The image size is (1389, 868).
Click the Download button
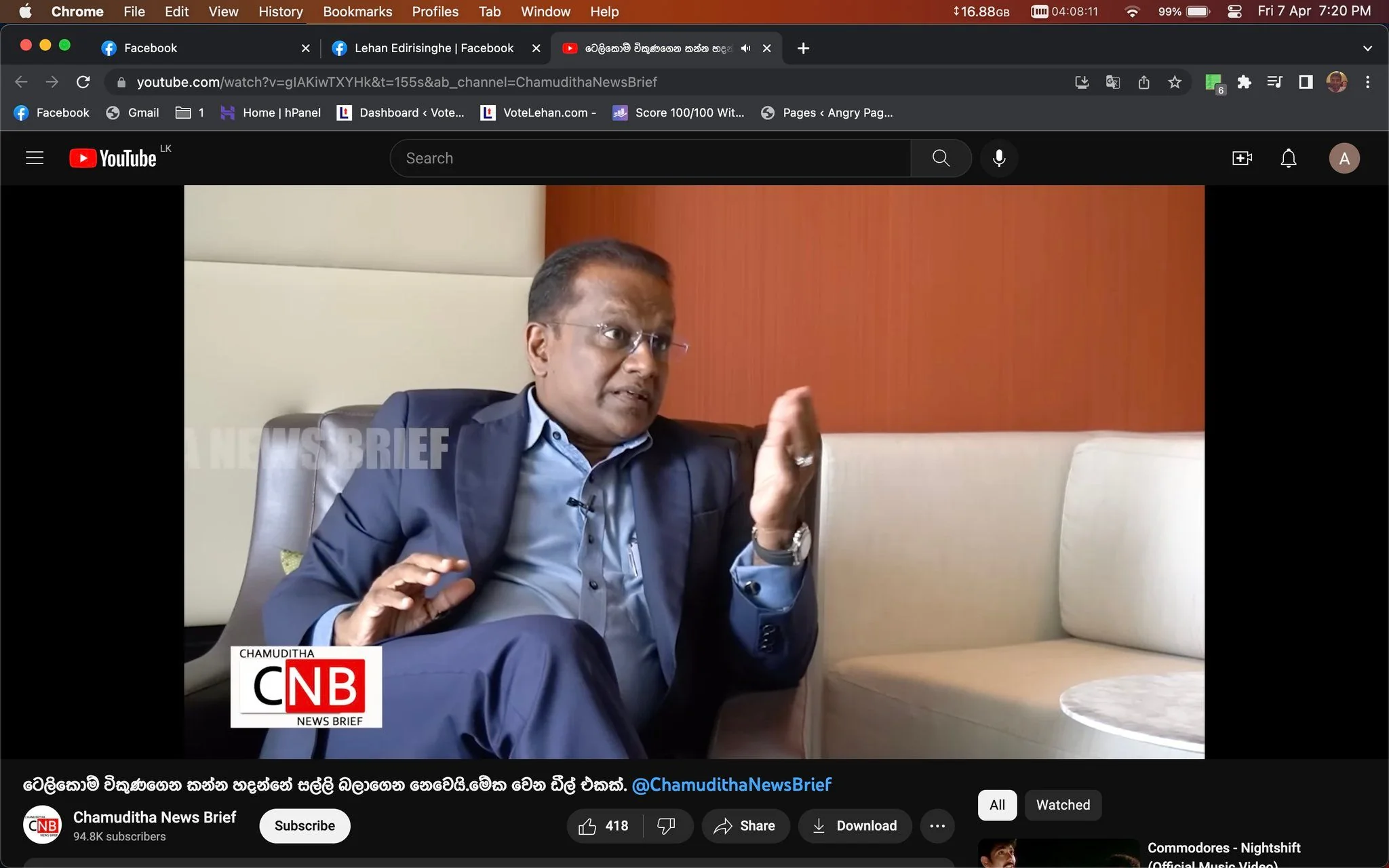tap(855, 826)
